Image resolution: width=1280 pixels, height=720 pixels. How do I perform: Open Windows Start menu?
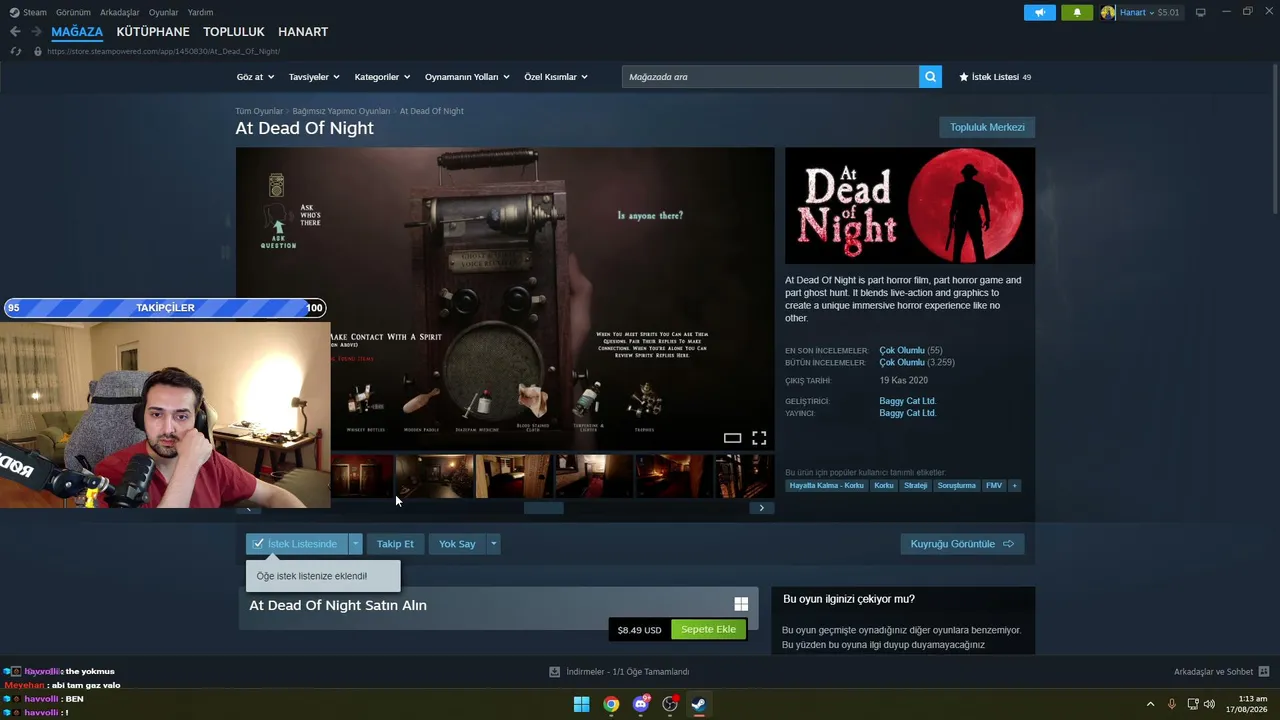pyautogui.click(x=581, y=704)
